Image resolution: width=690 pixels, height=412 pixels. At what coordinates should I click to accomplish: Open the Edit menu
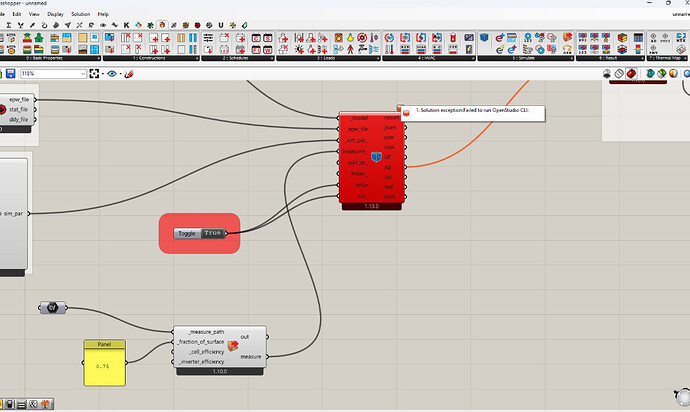point(17,14)
